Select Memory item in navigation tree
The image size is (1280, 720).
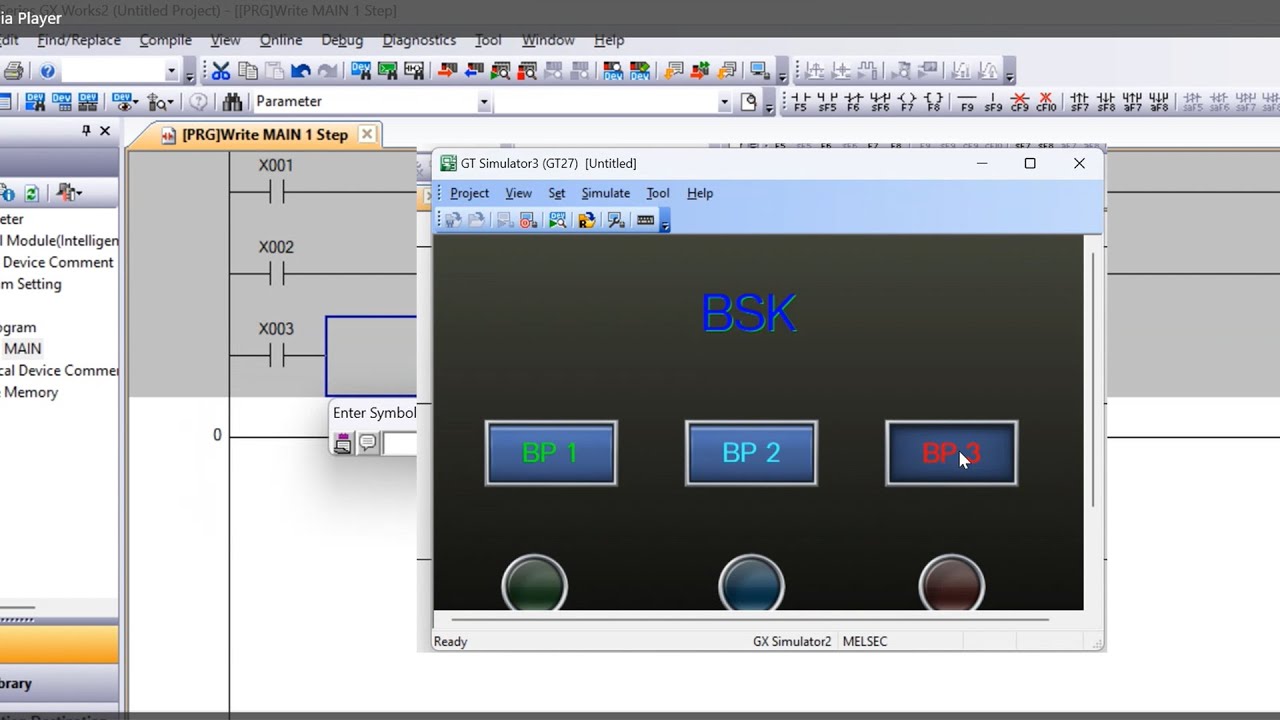30,392
